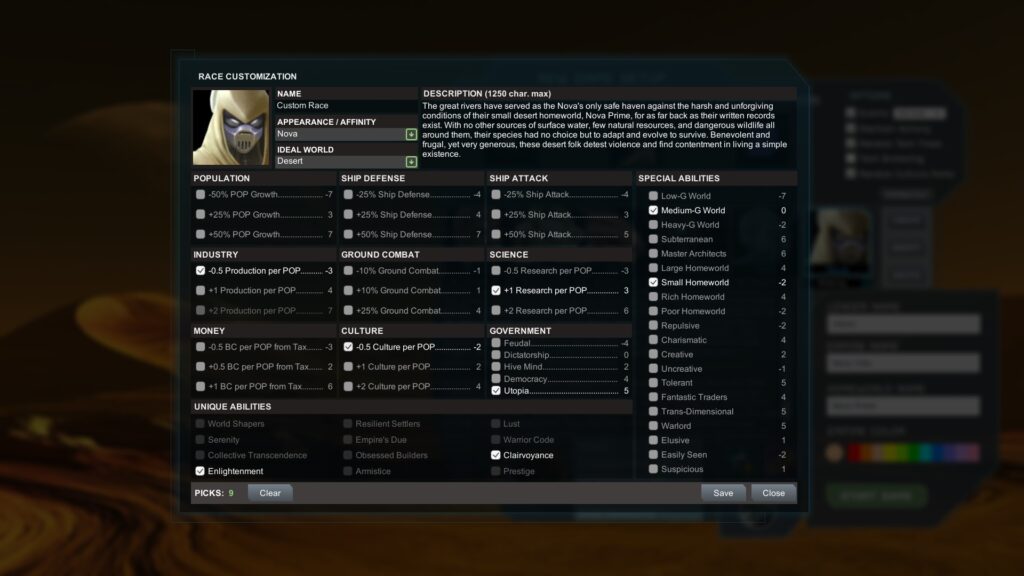Check the Creative special ability

pyautogui.click(x=653, y=354)
